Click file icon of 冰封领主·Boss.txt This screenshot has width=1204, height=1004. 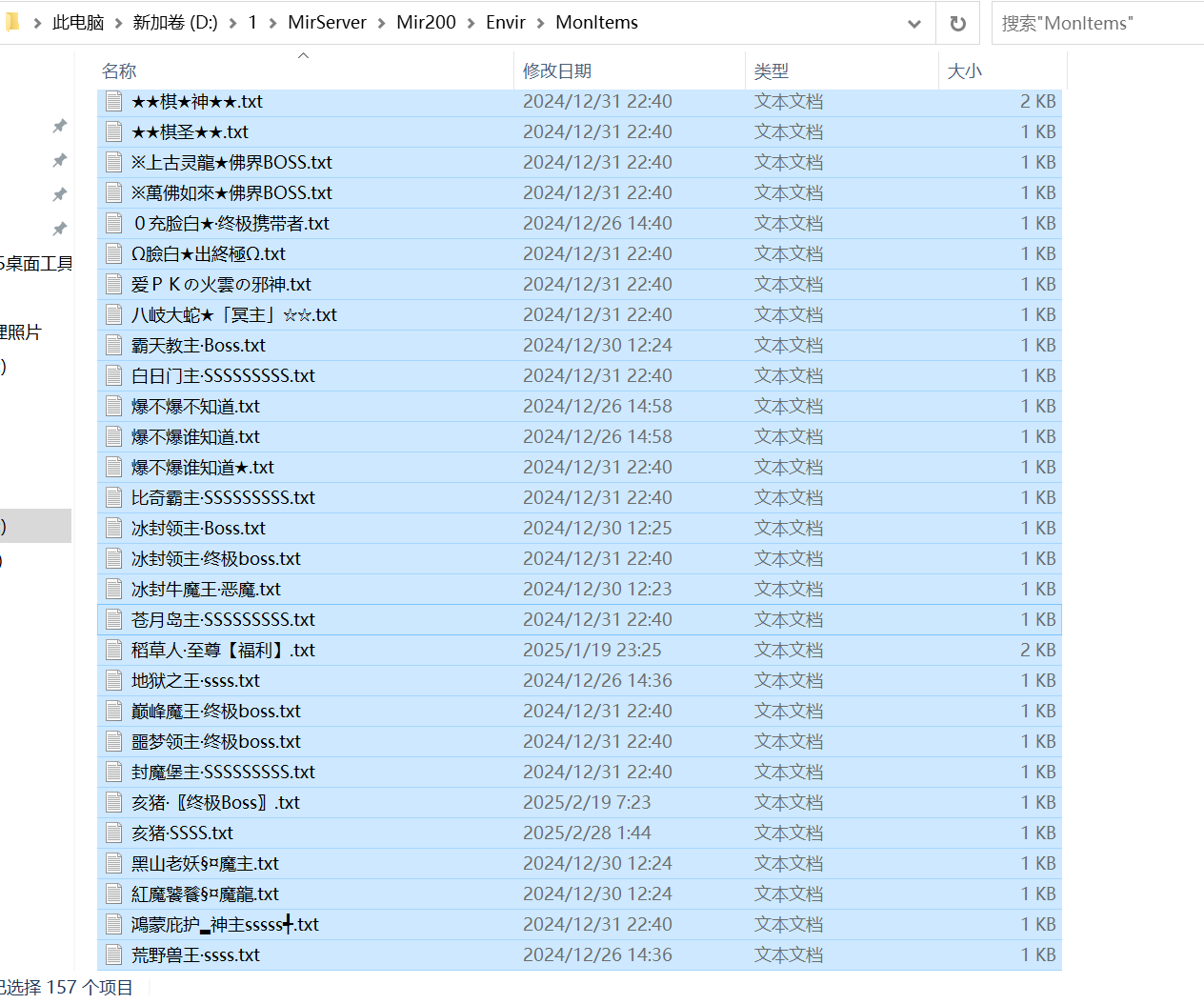tap(114, 528)
